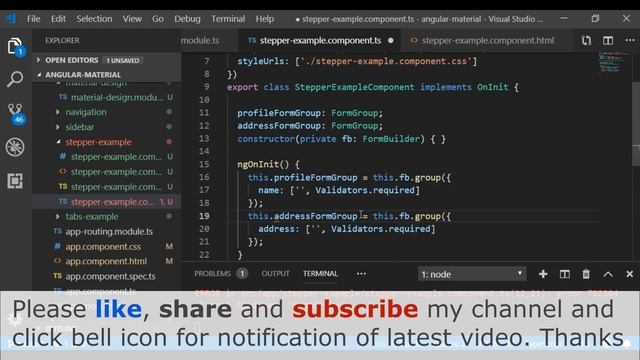Click the unsaved dot on stepper-example.component.ts tab
Screen dimensions: 640x360
(x=391, y=40)
